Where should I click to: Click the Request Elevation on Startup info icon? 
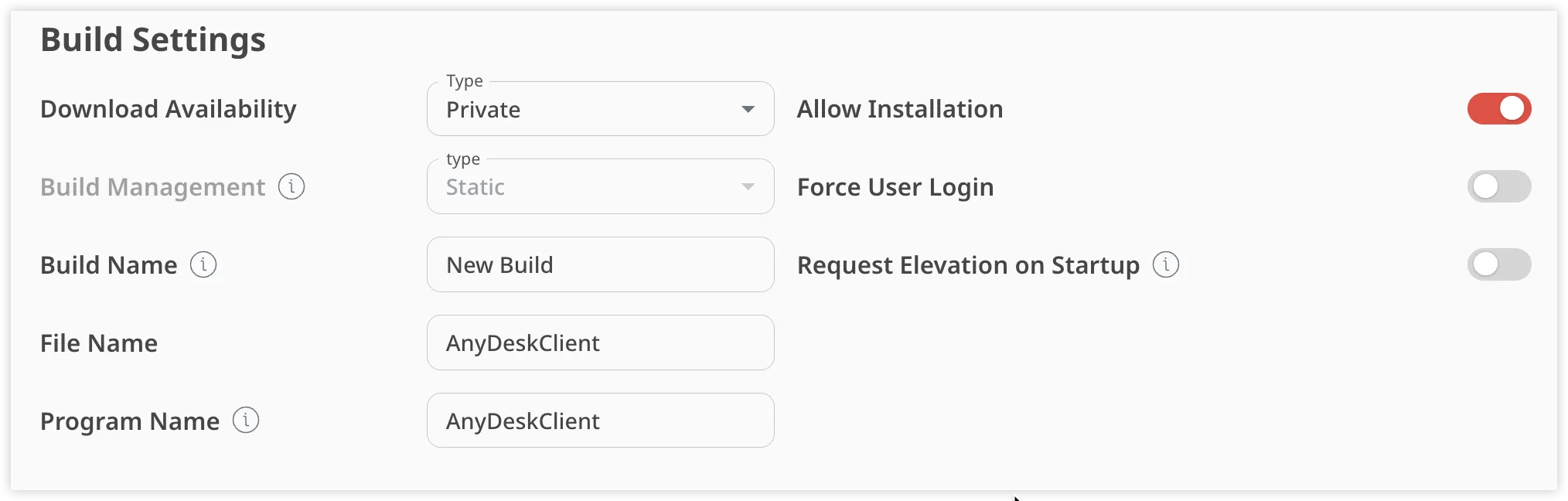point(1167,264)
